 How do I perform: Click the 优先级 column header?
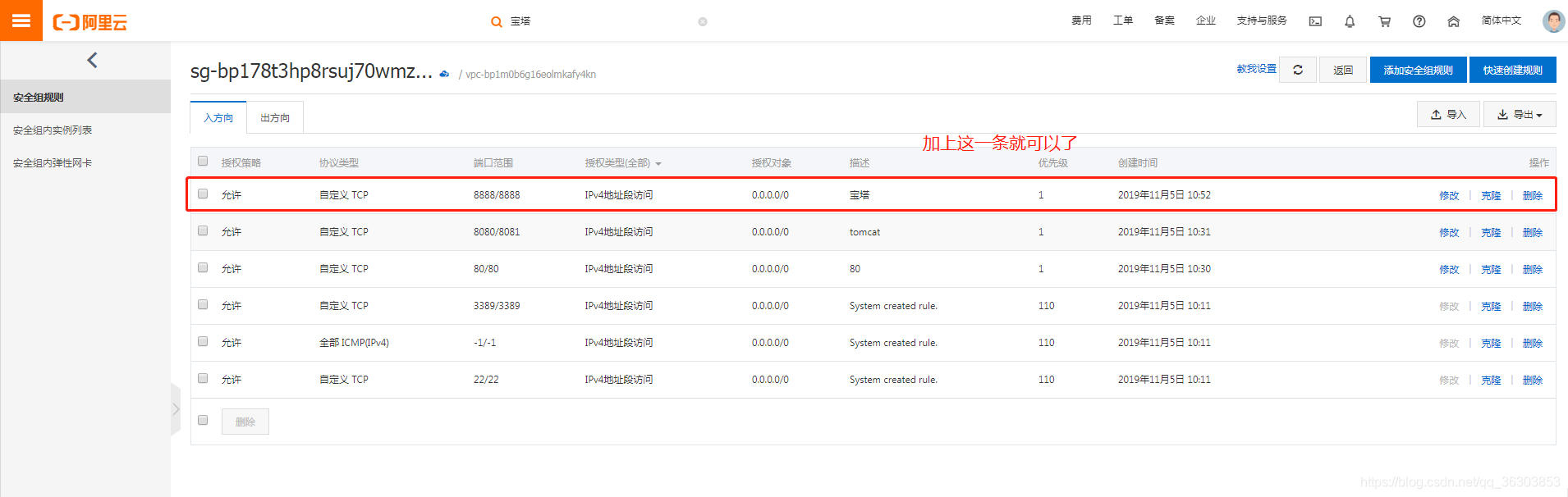[1052, 163]
